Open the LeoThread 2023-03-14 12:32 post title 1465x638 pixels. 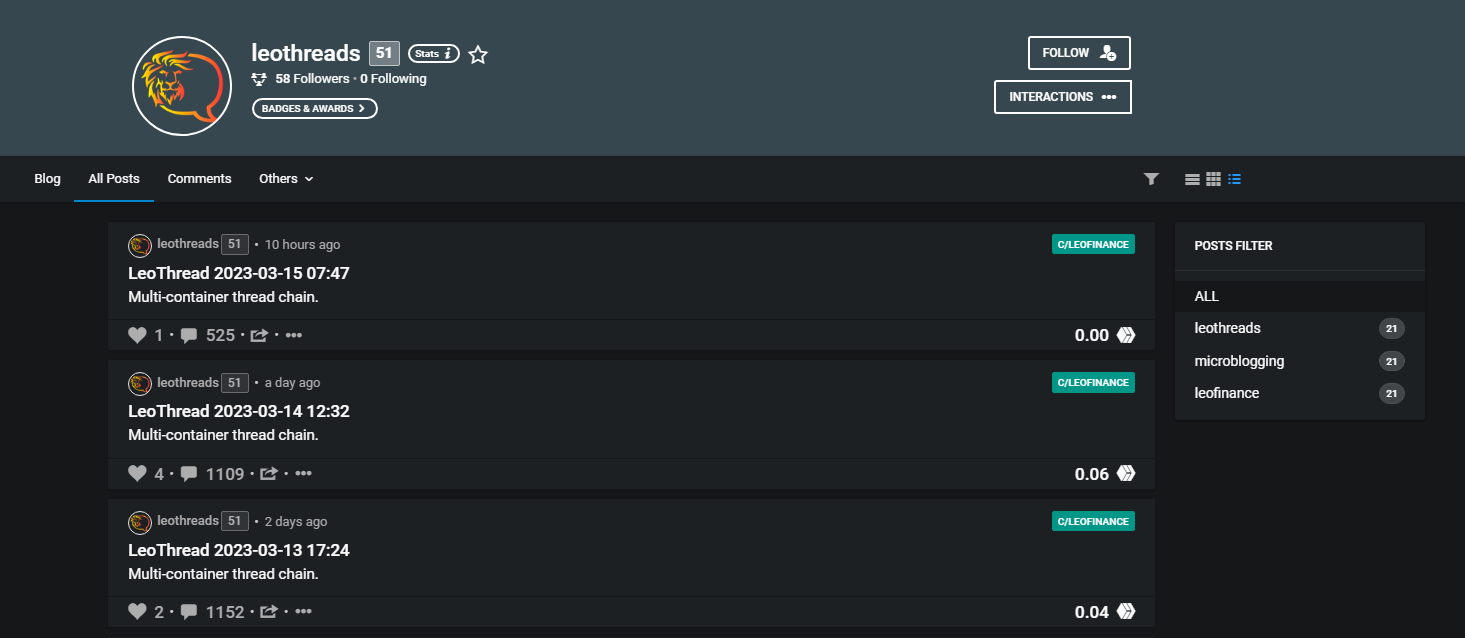tap(239, 411)
